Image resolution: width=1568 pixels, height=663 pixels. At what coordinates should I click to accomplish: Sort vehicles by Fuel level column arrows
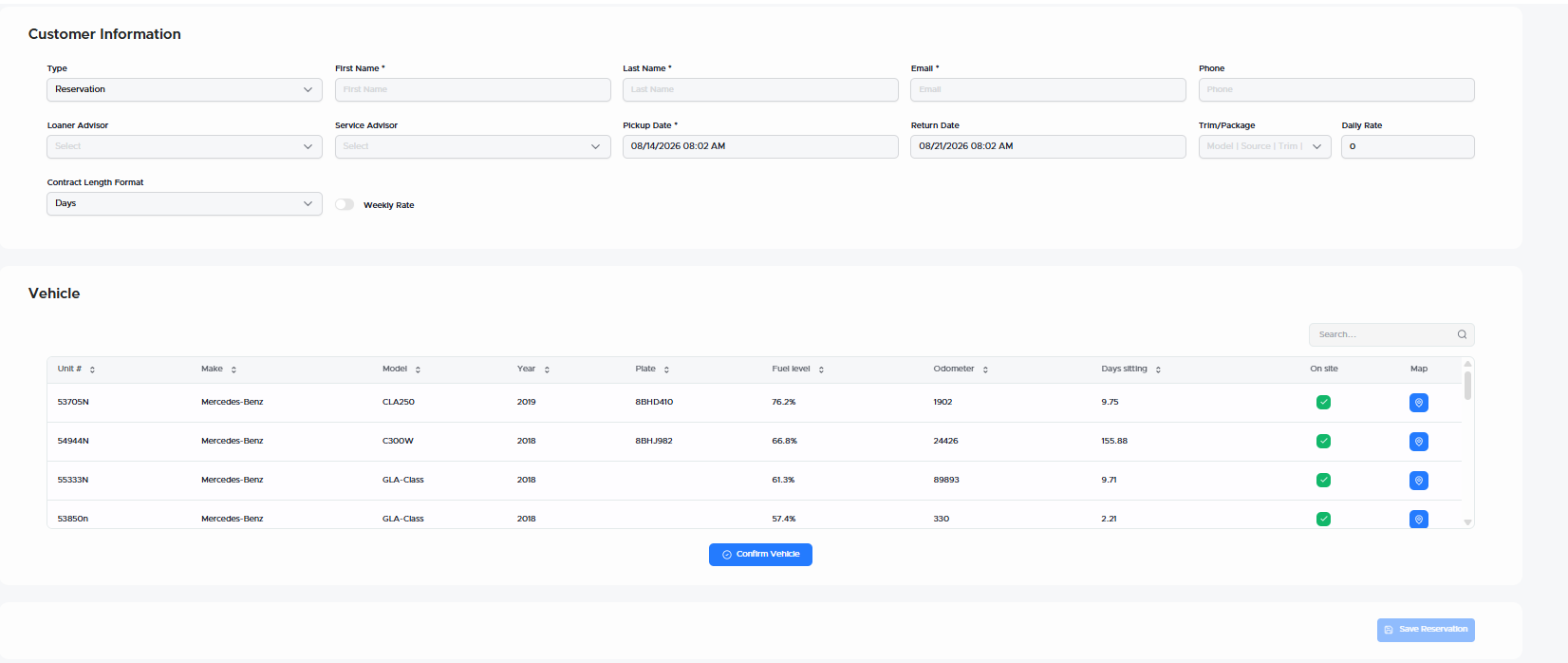tap(821, 369)
